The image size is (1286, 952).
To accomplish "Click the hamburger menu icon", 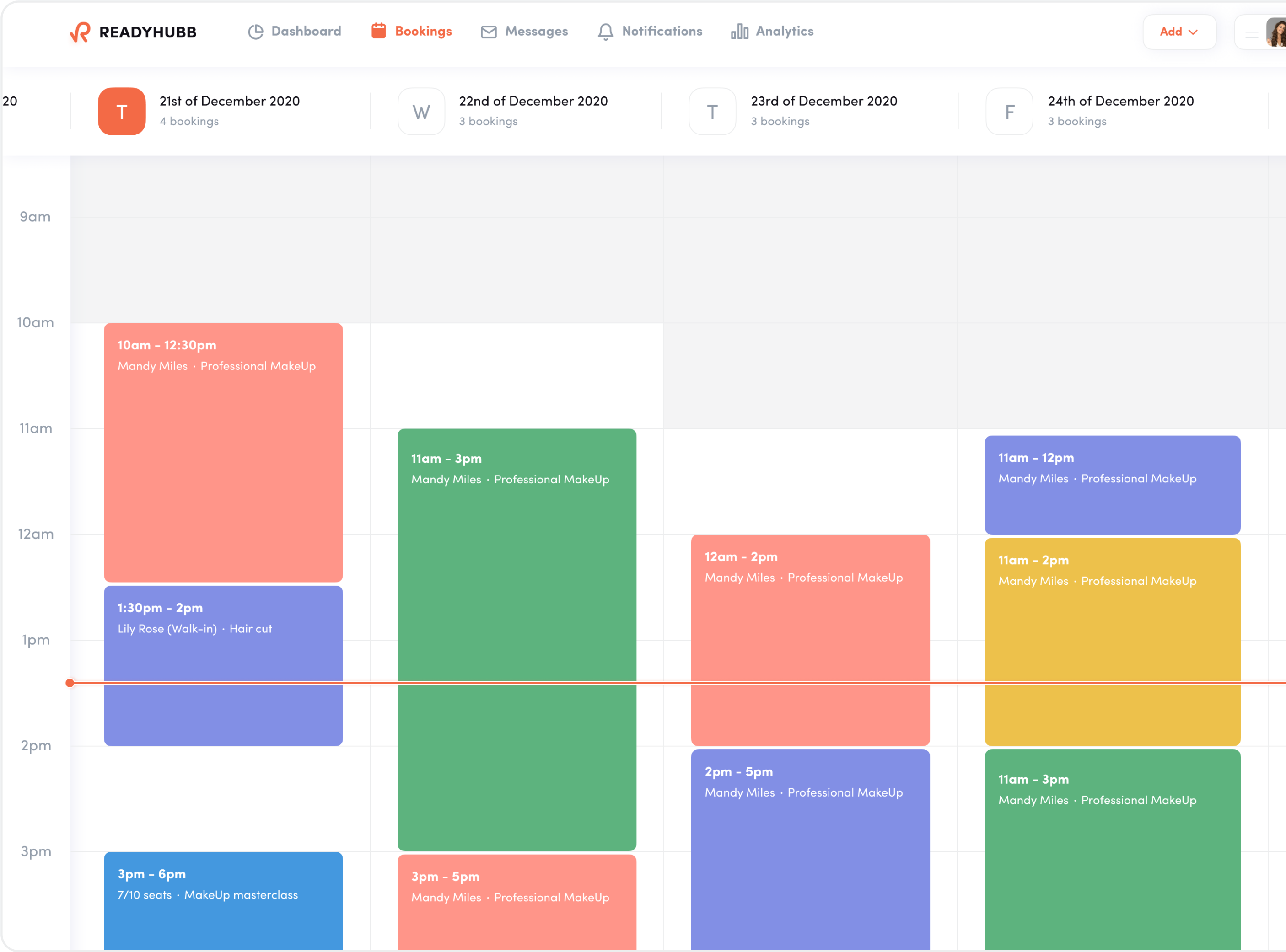I will (1251, 32).
